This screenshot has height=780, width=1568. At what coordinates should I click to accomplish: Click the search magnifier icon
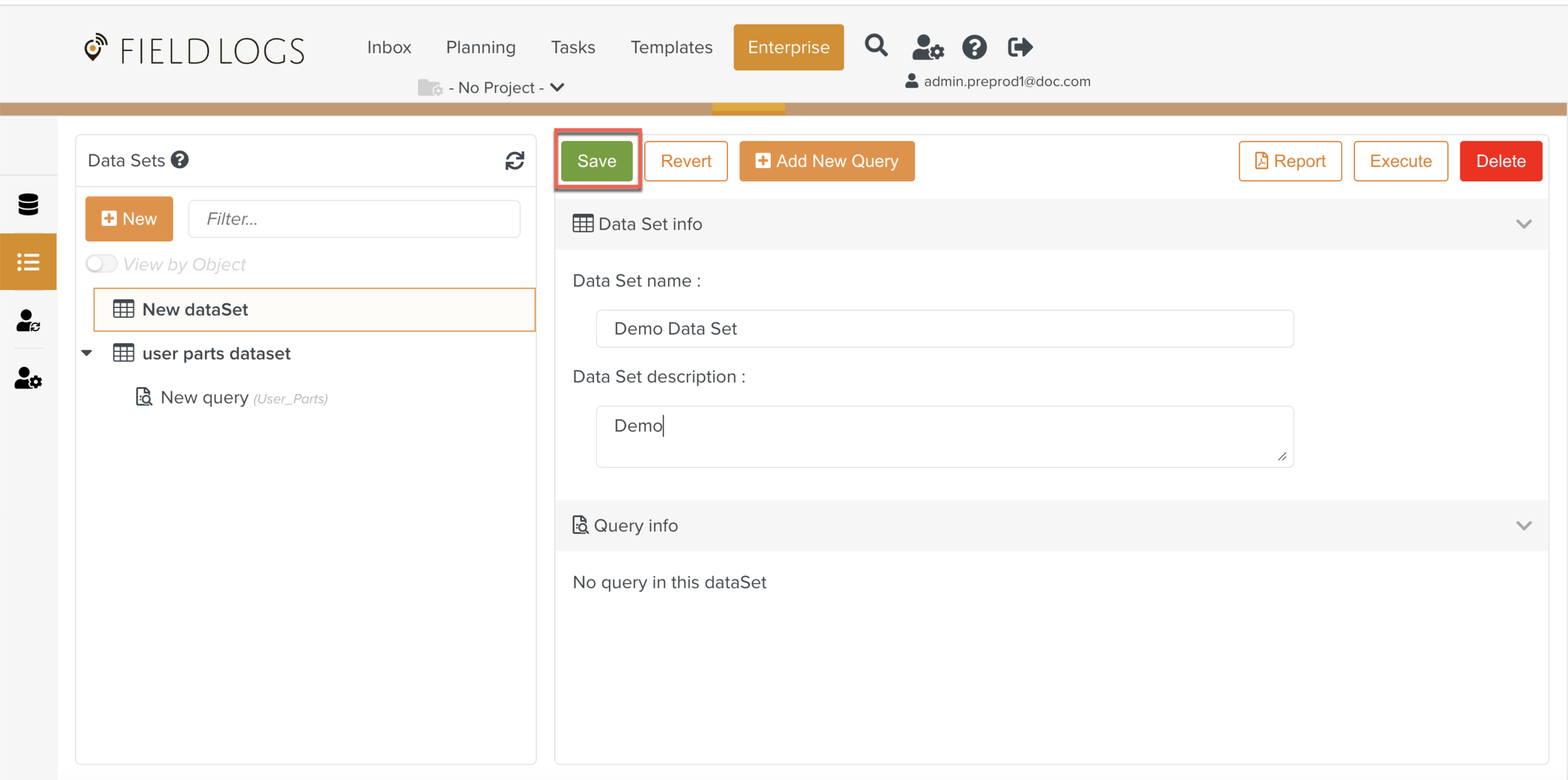pos(876,46)
